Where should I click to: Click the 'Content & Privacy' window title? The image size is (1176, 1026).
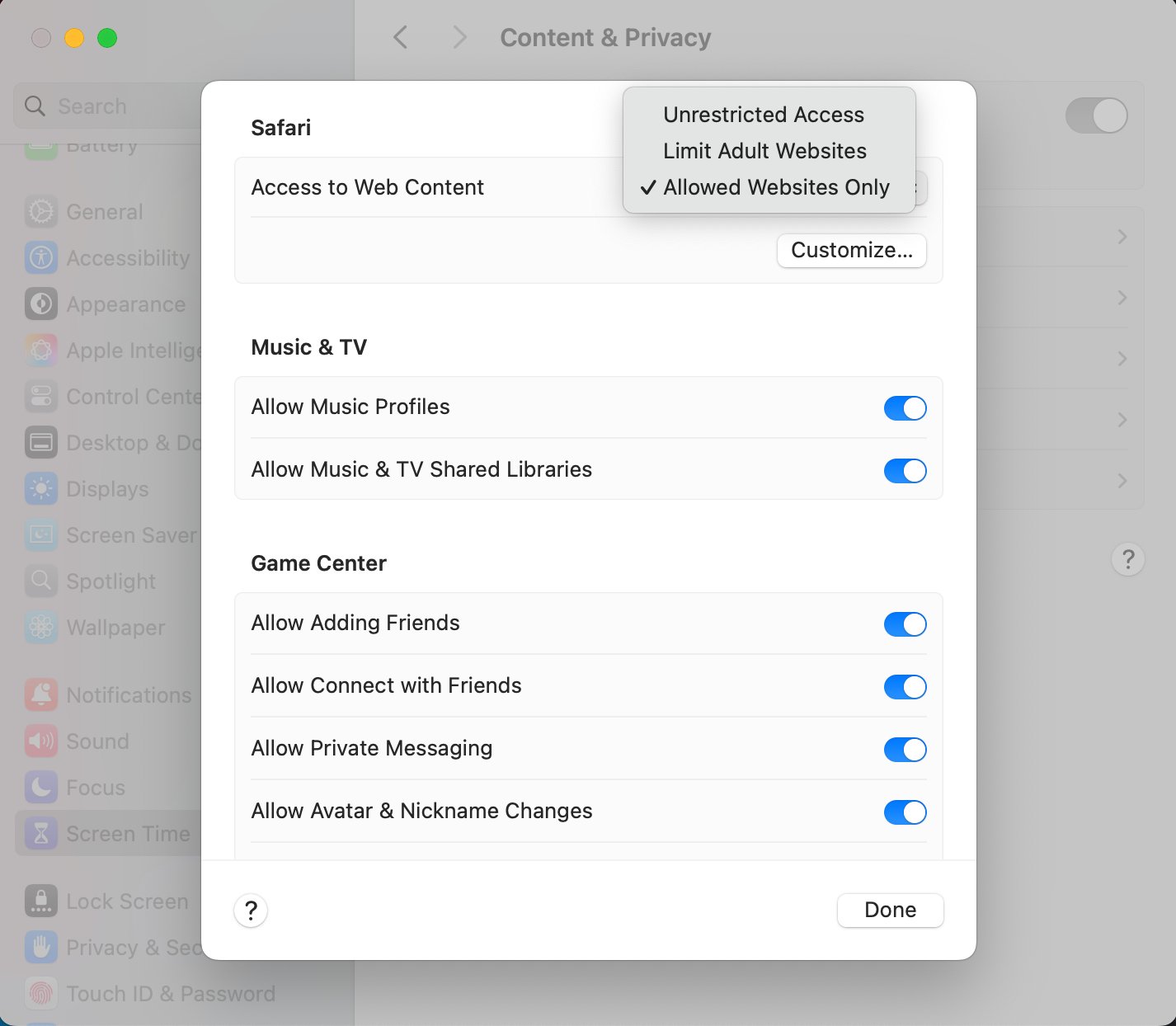605,37
